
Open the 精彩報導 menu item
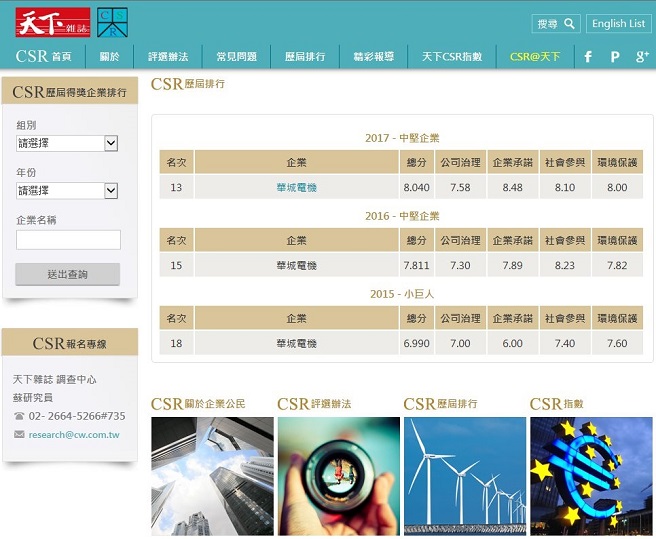click(x=374, y=56)
